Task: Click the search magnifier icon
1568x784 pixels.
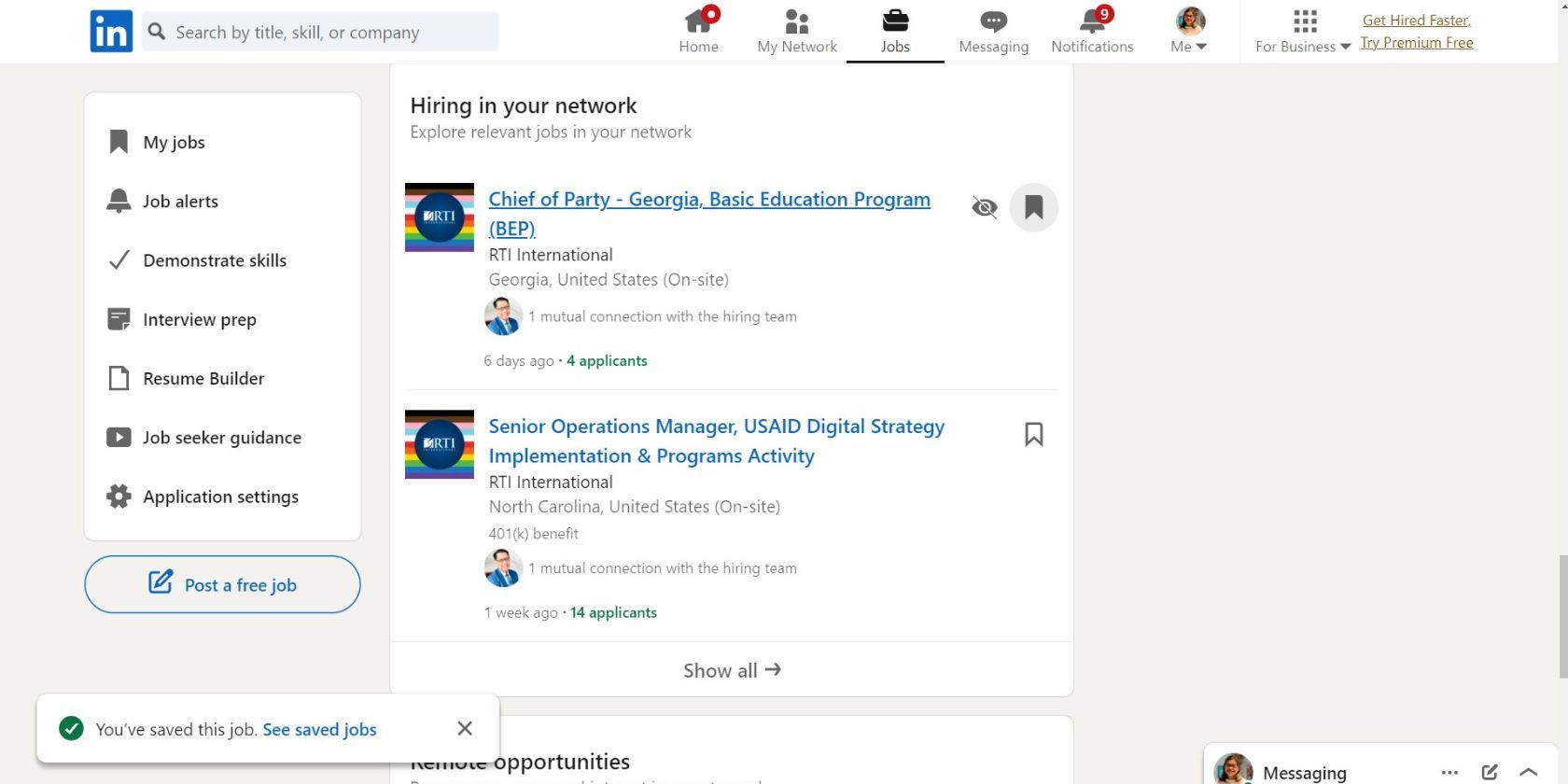Action: point(157,32)
